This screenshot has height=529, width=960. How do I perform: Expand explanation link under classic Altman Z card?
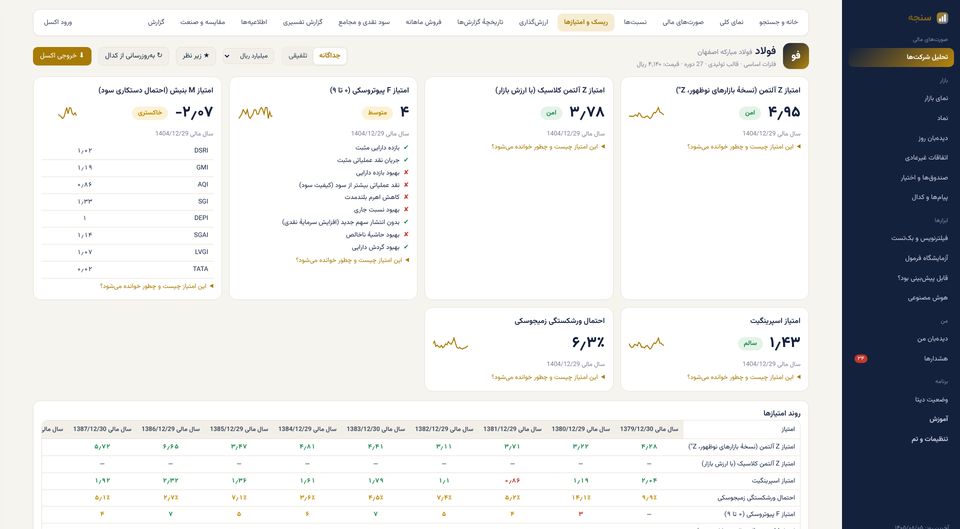tap(548, 147)
